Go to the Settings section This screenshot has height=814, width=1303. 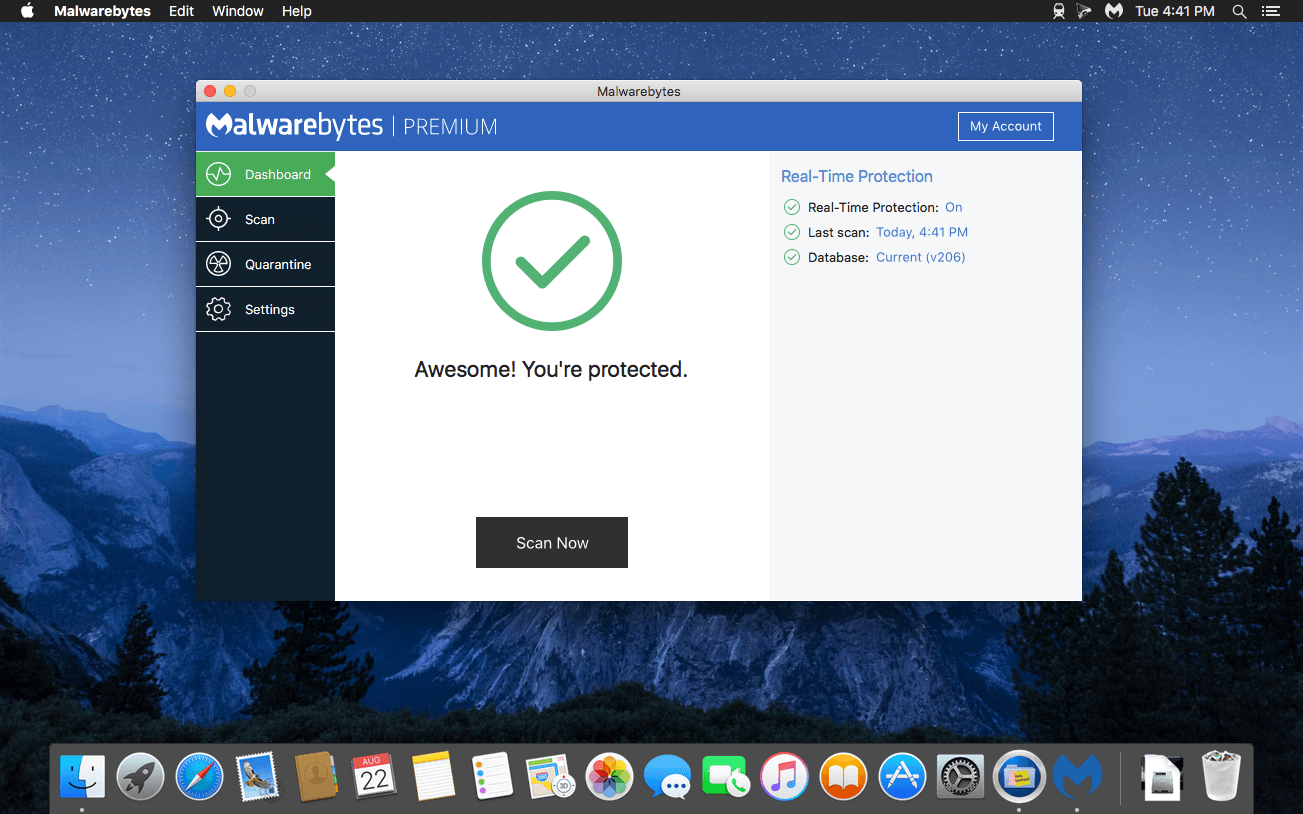(x=265, y=309)
